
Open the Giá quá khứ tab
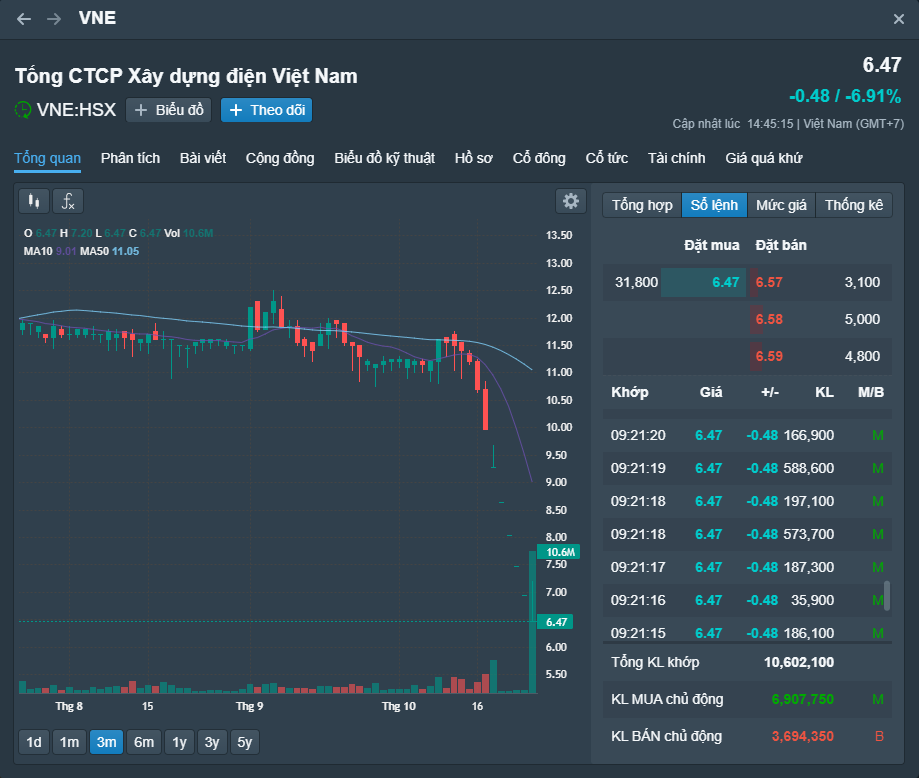764,158
